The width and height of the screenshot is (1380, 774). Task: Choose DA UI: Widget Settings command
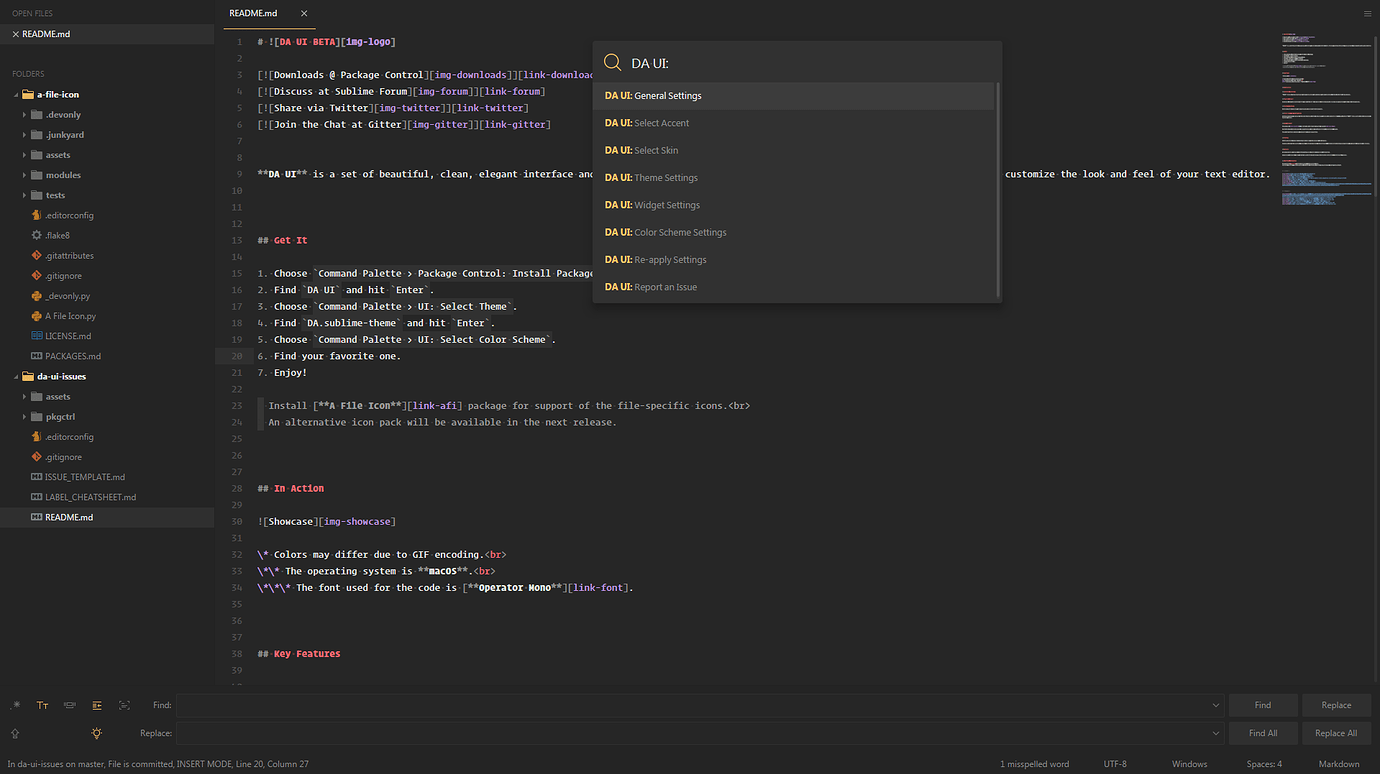click(x=794, y=205)
